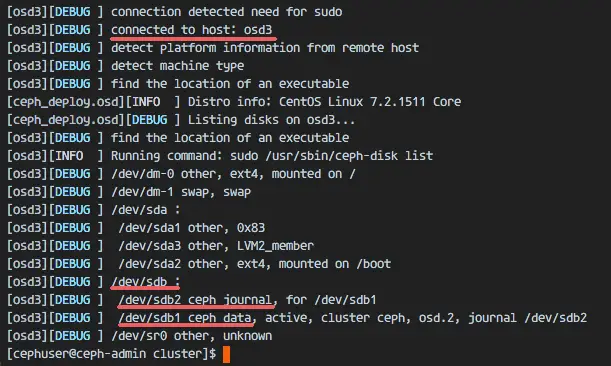Click the 'Distro info: CentOS Linux 7.2.1511 Core' text
This screenshot has width=611, height=366.
pyautogui.click(x=325, y=102)
